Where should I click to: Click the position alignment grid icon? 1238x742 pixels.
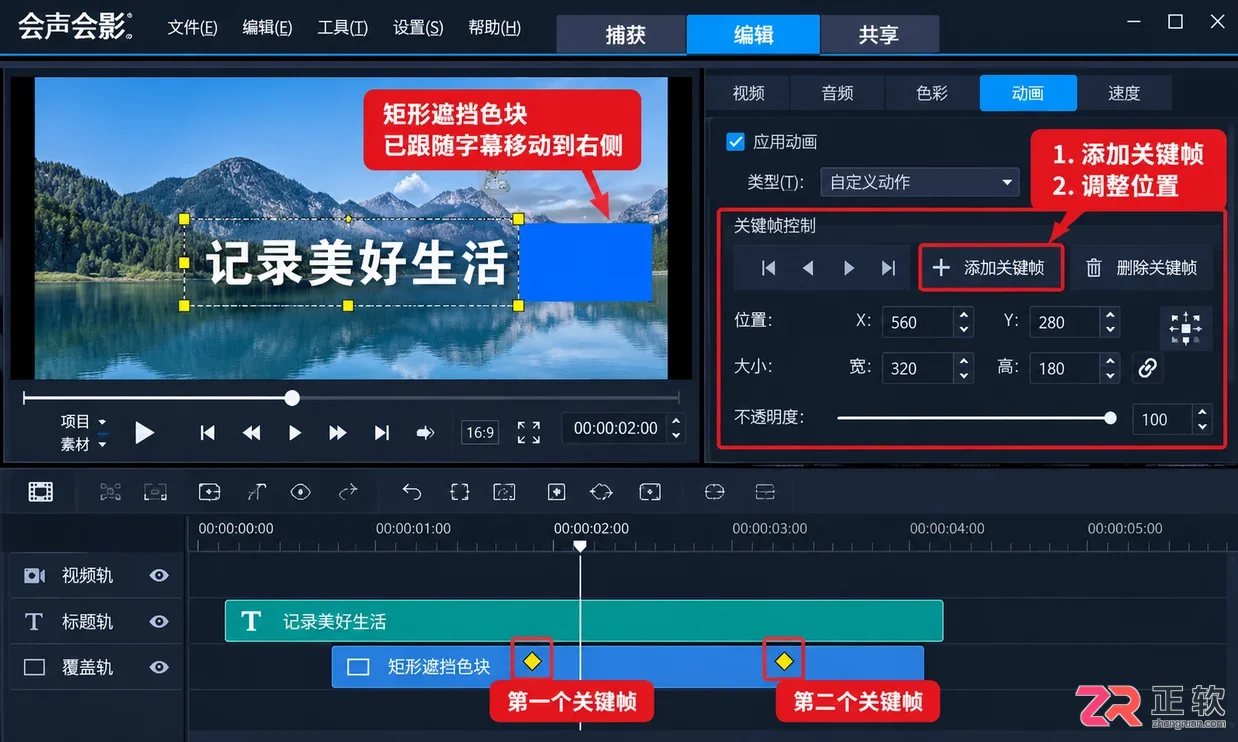[1186, 328]
